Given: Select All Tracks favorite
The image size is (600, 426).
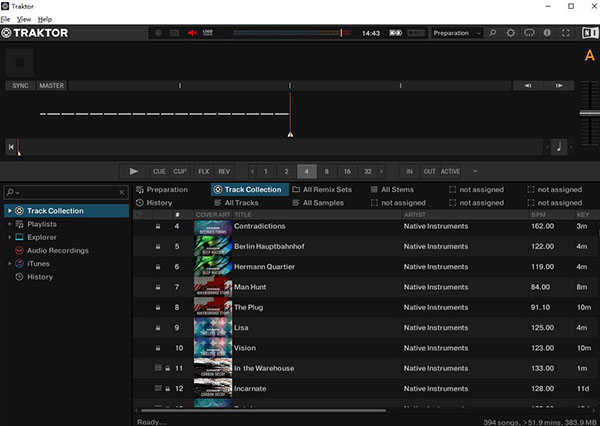Looking at the screenshot, I should tap(236, 203).
